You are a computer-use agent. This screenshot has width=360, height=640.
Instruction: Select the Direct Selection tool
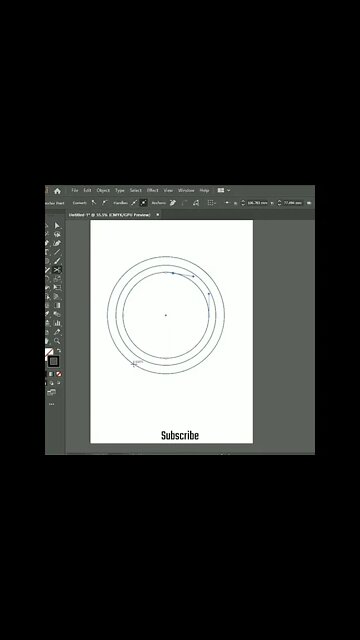[57, 226]
